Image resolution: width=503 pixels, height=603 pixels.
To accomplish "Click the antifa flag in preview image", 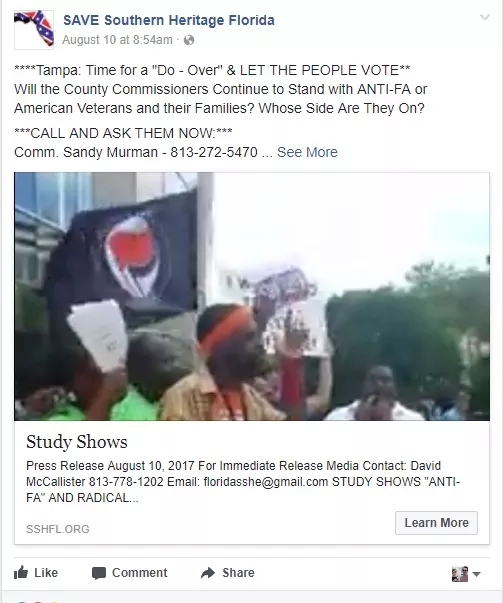I will tap(123, 254).
